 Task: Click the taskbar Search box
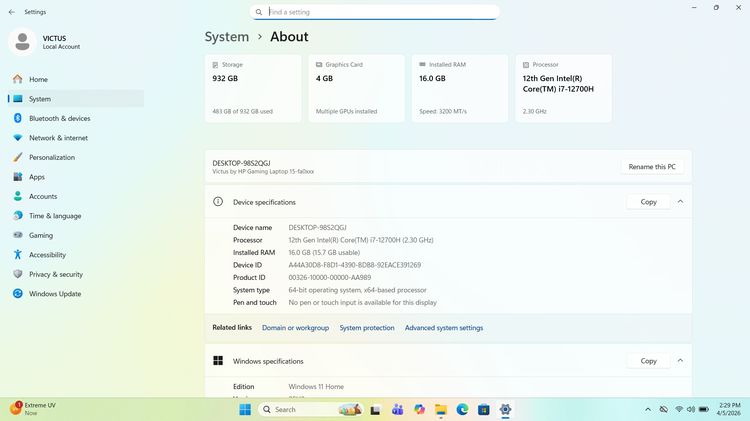(x=310, y=410)
